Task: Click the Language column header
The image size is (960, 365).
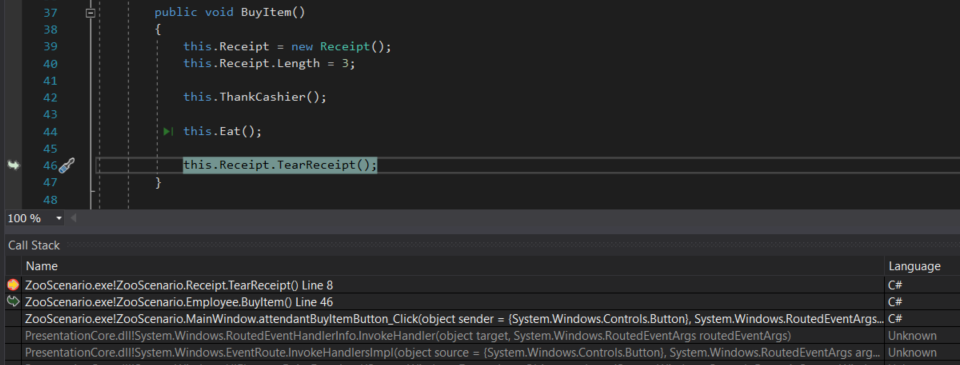Action: (x=914, y=266)
